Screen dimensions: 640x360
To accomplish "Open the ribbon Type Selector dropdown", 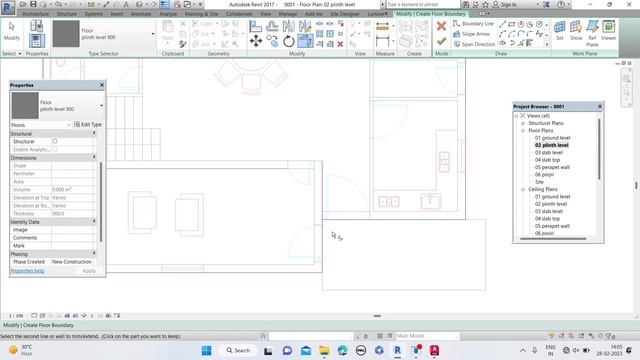I will point(153,34).
